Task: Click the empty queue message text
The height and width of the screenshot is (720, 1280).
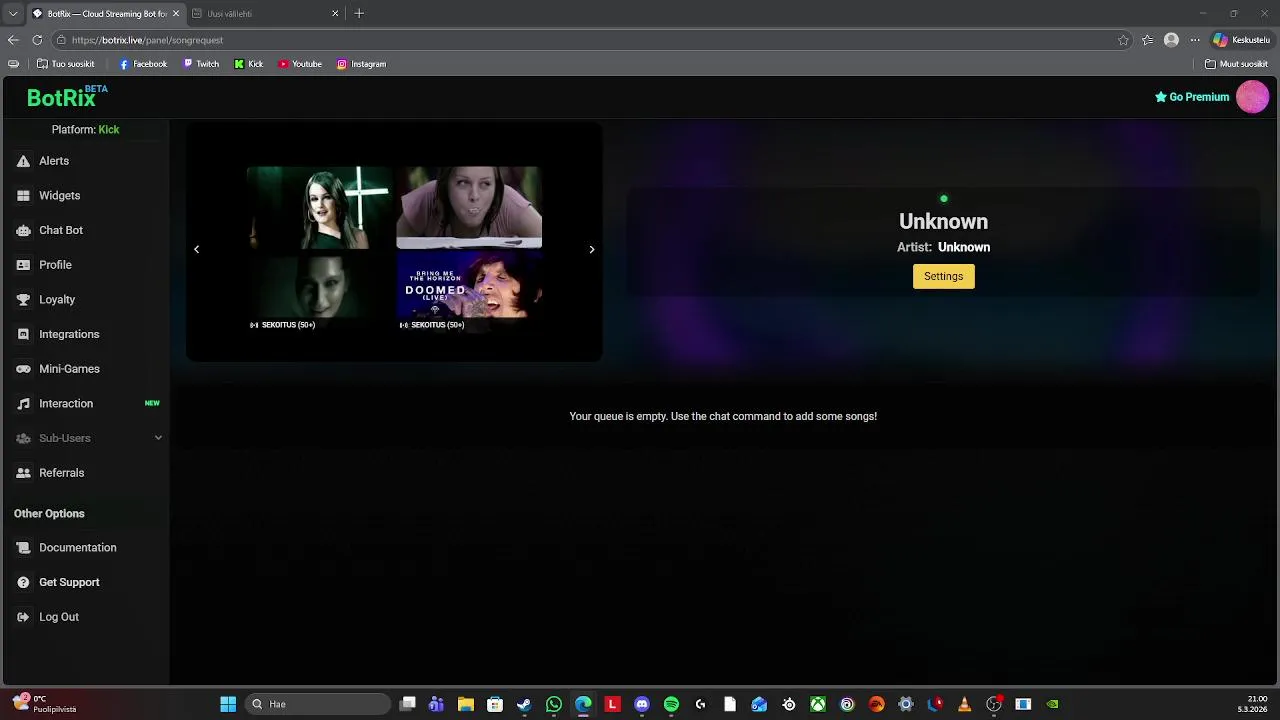Action: (723, 416)
